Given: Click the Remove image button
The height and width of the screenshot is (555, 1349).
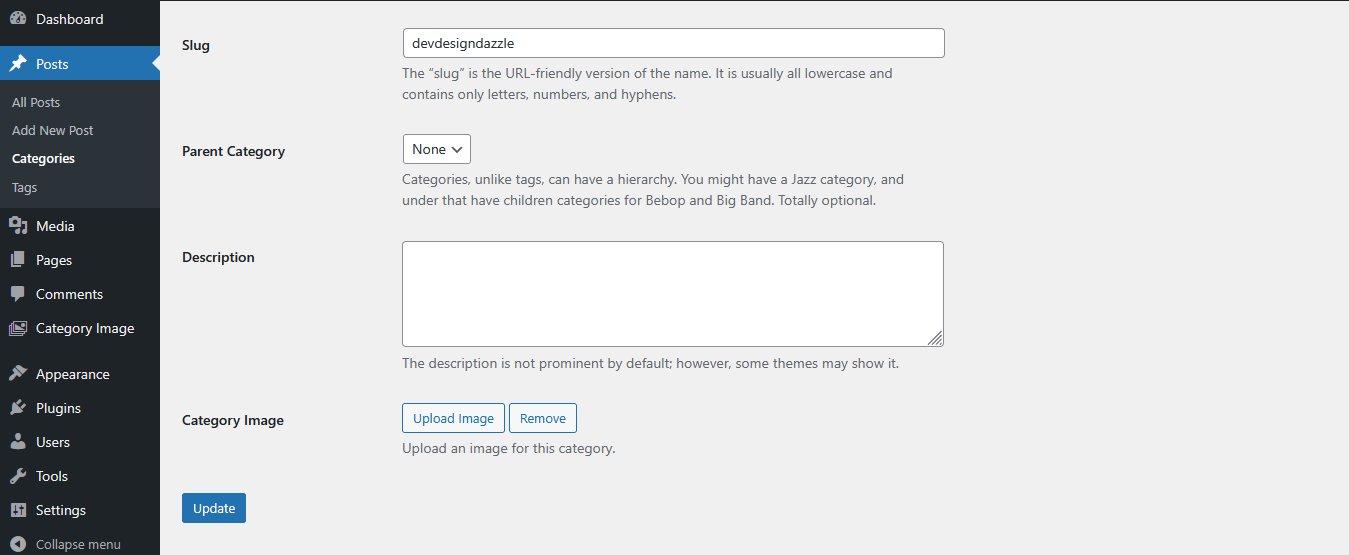Looking at the screenshot, I should coord(543,418).
